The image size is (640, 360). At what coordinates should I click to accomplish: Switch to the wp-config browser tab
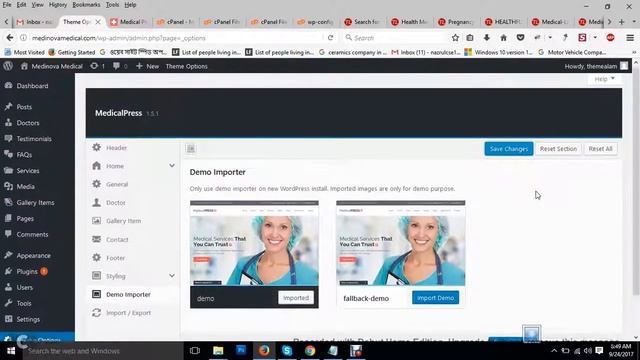coord(316,22)
